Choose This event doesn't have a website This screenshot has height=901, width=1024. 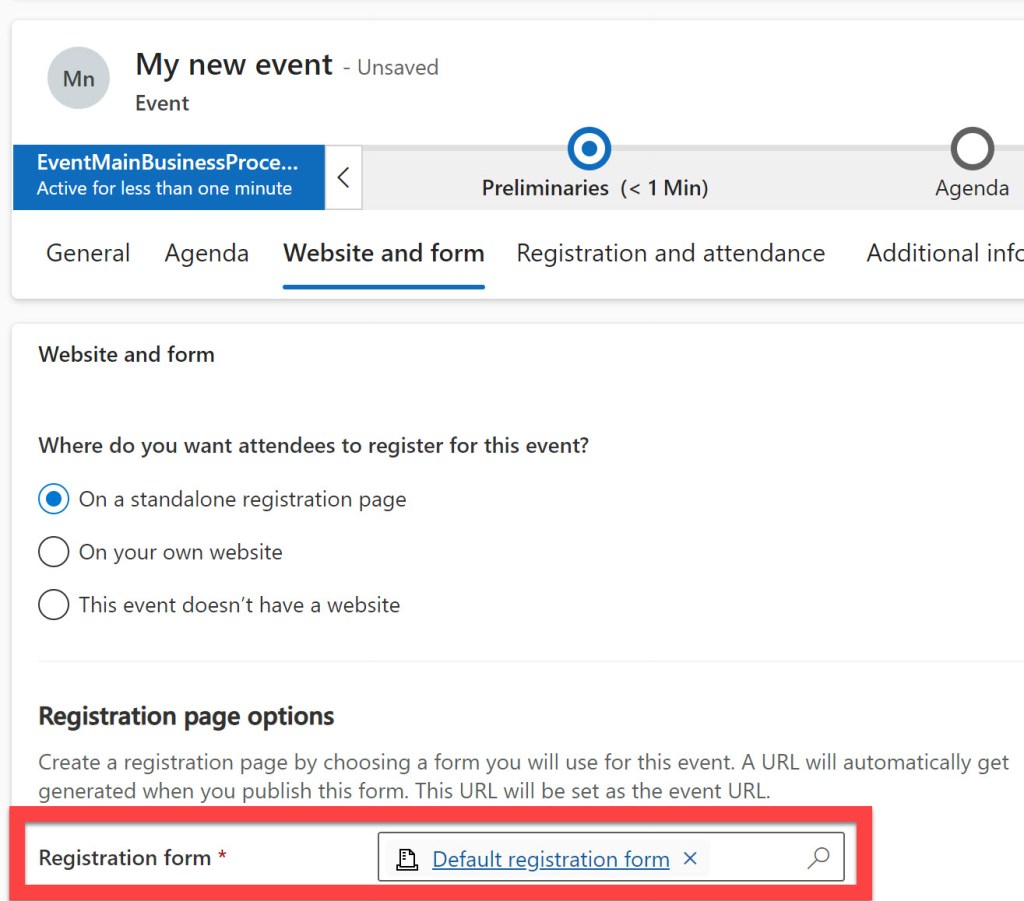53,605
